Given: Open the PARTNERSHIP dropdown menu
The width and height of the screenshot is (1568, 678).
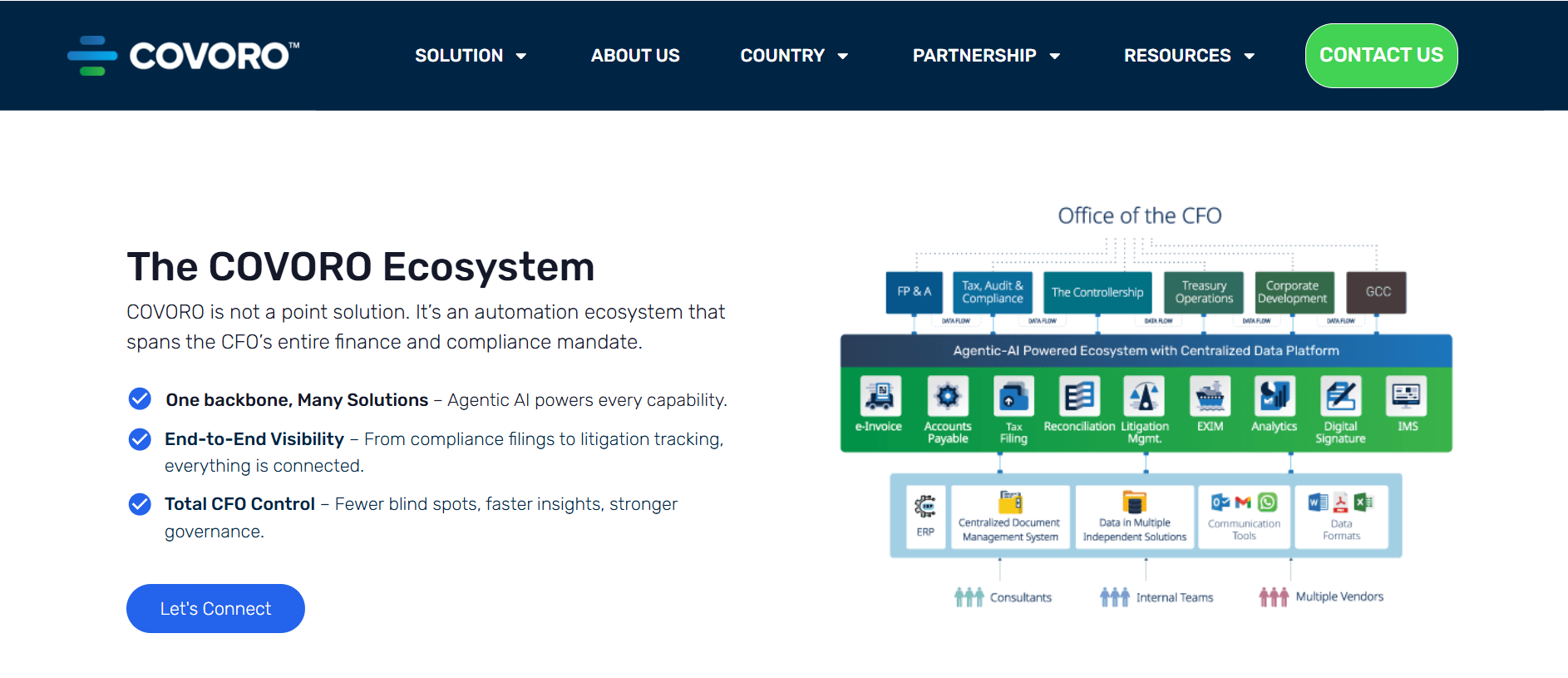Looking at the screenshot, I should click(x=986, y=56).
